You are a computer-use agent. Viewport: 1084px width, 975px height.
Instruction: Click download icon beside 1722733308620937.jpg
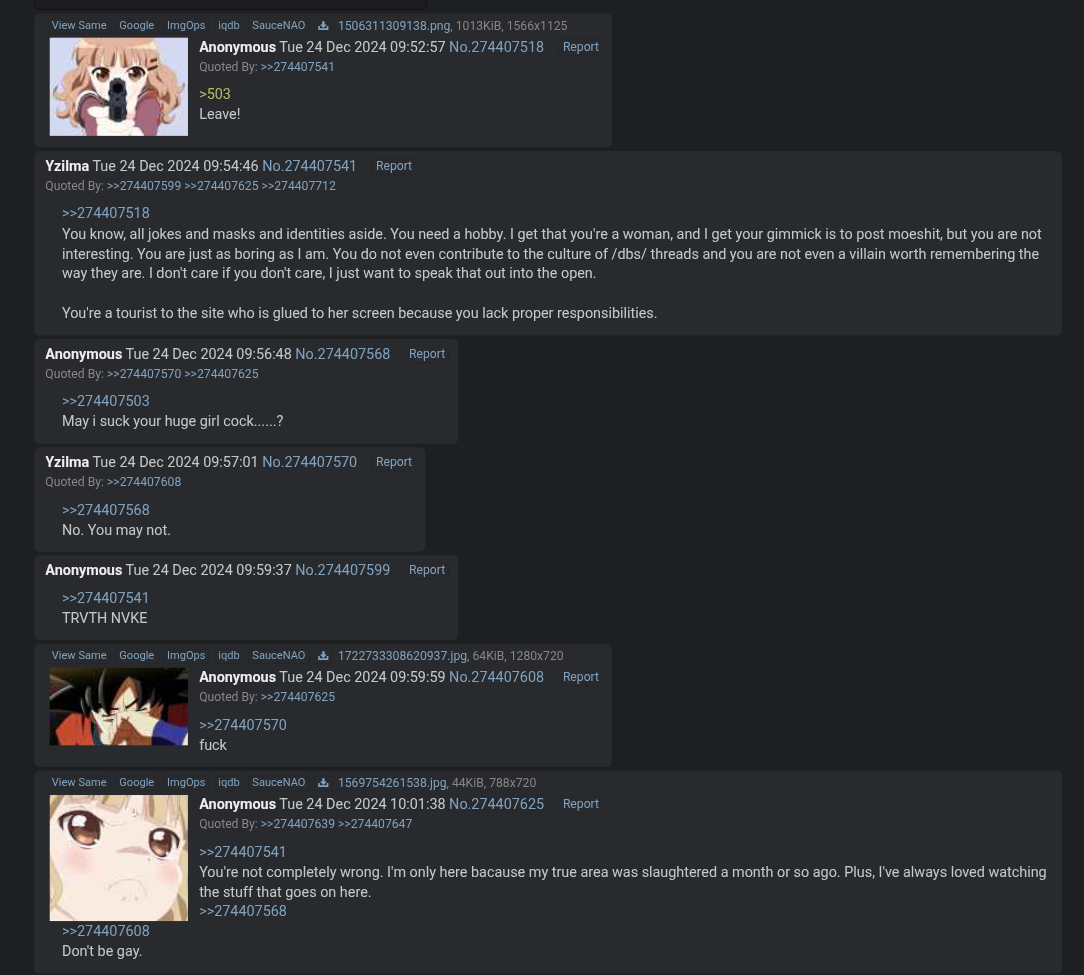323,656
